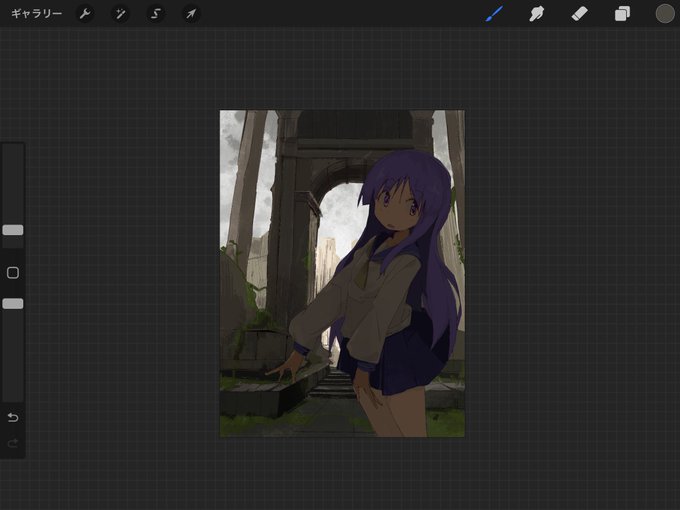680x510 pixels.
Task: Open the Selection S-shaped tool
Action: click(x=156, y=14)
